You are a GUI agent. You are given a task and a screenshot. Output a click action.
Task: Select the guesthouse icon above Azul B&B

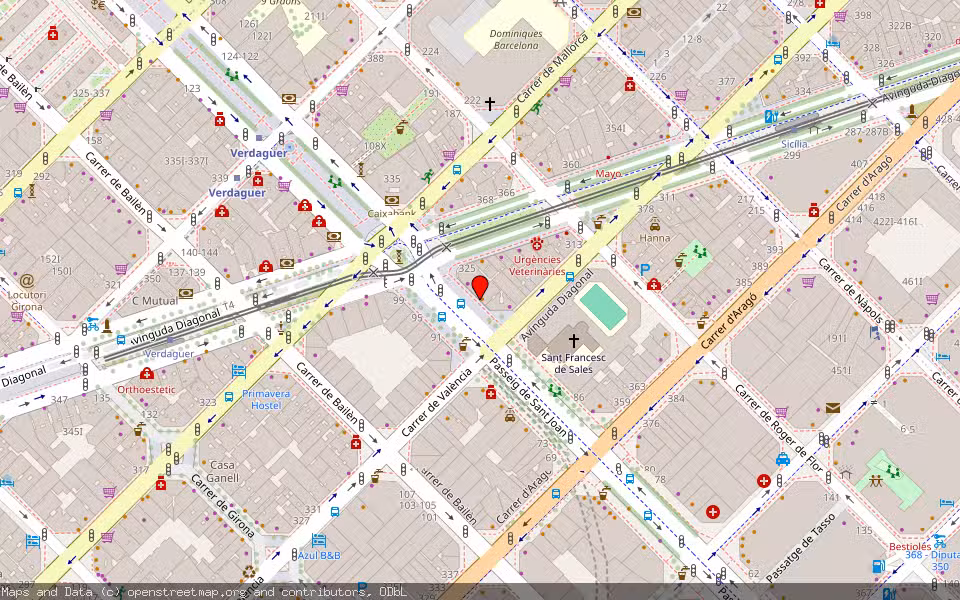pos(318,541)
